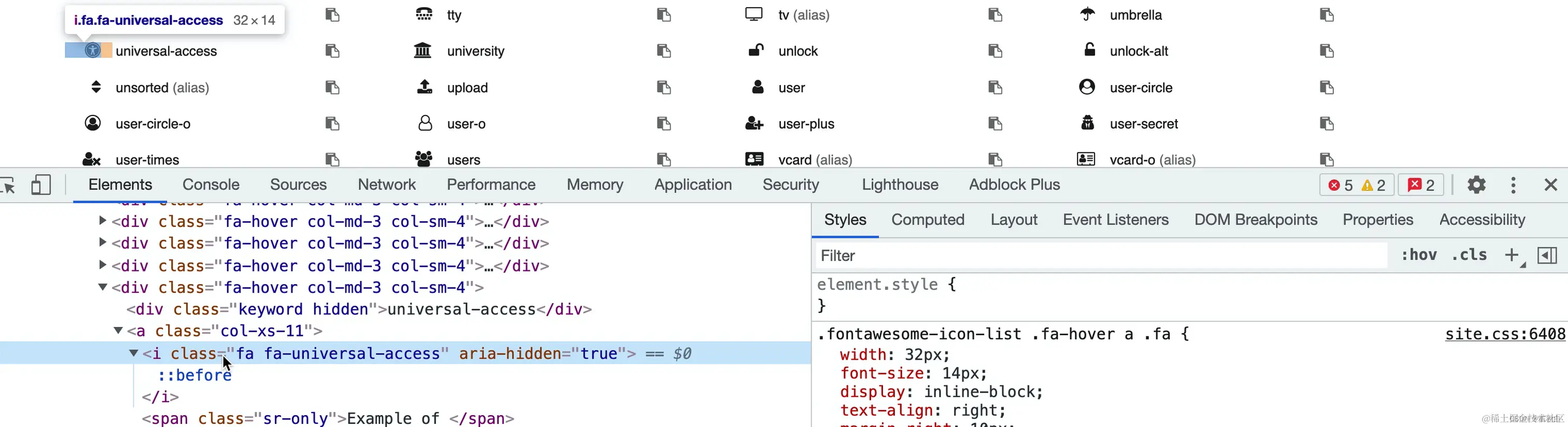Screen dimensions: 1568x427
Task: Open the Accessibility pane
Action: tap(1481, 220)
